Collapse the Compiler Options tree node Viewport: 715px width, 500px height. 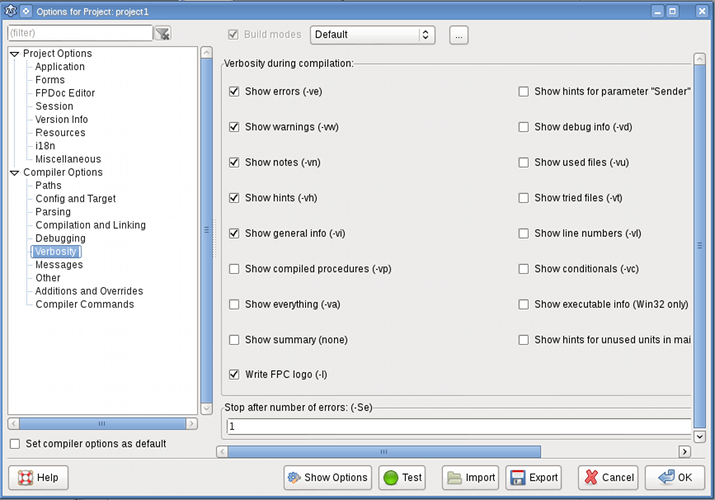point(14,173)
